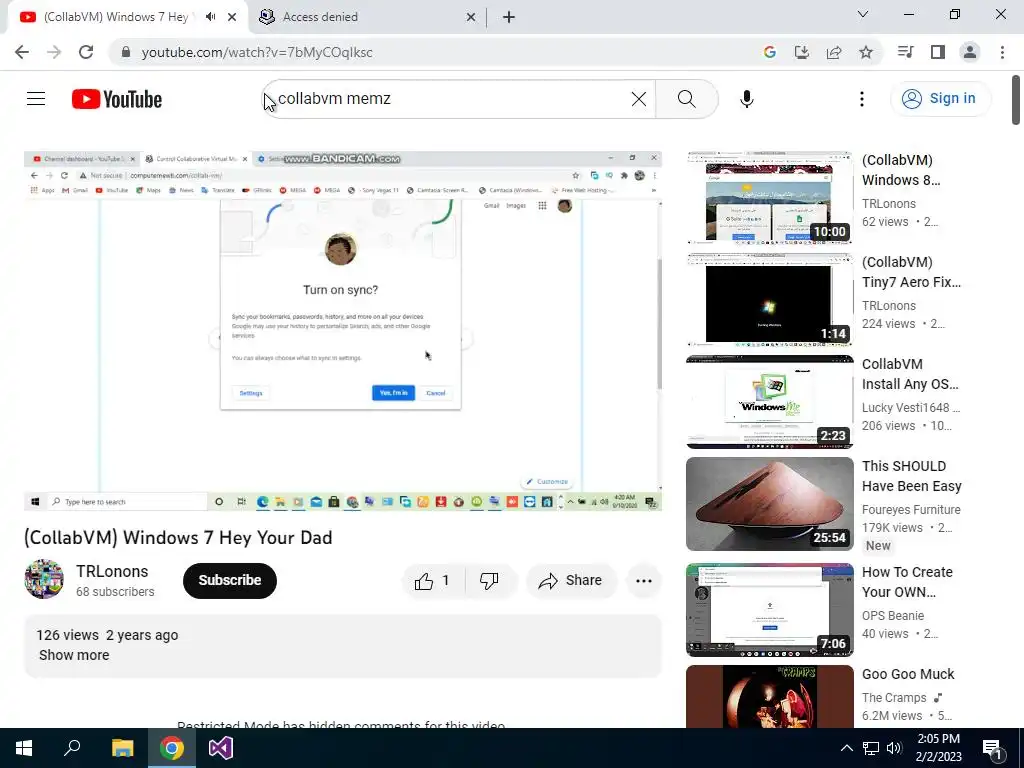The width and height of the screenshot is (1024, 768).
Task: Open the YouTube guide hamburger menu
Action: click(36, 99)
